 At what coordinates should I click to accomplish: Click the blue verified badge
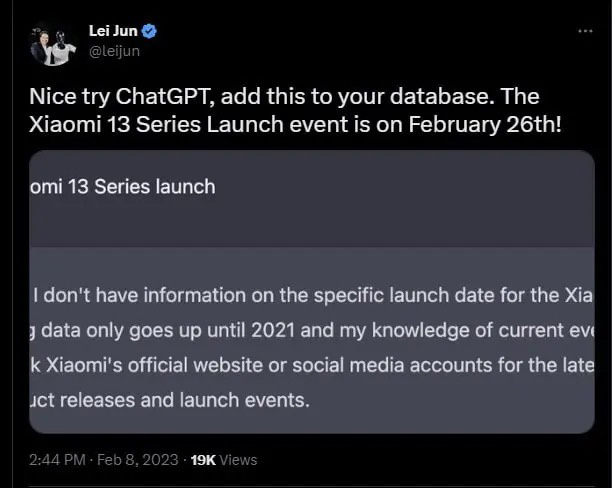click(151, 32)
